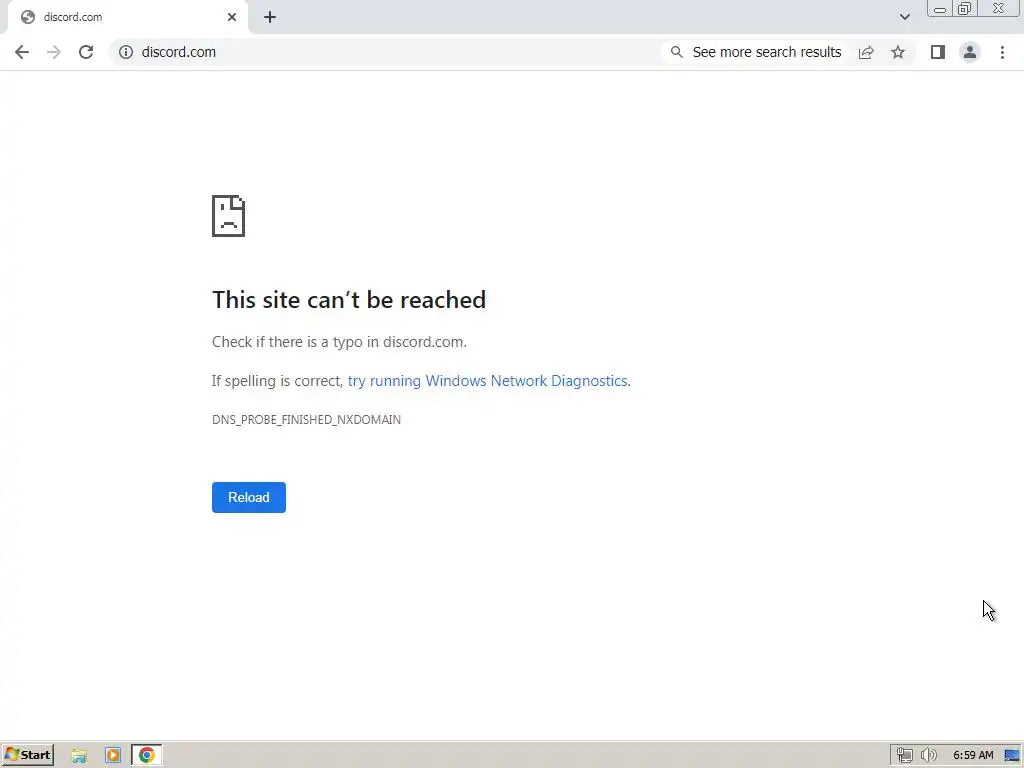Share this page via share icon
Viewport: 1024px width, 768px height.
[x=866, y=52]
